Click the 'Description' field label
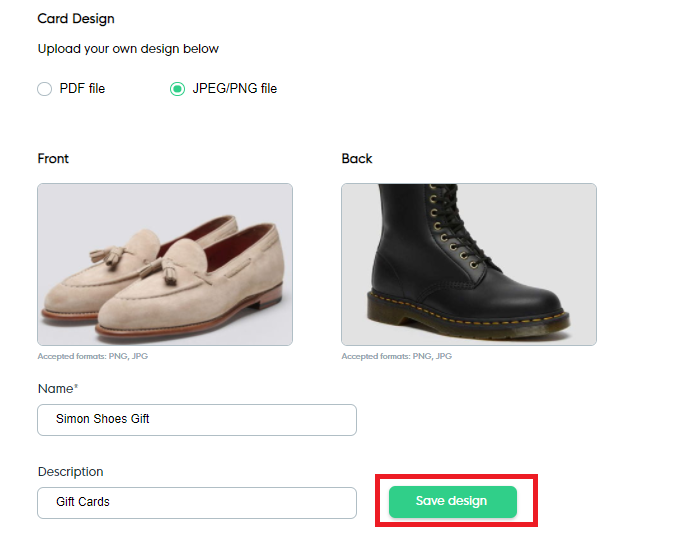Image resolution: width=673 pixels, height=558 pixels. click(x=70, y=472)
